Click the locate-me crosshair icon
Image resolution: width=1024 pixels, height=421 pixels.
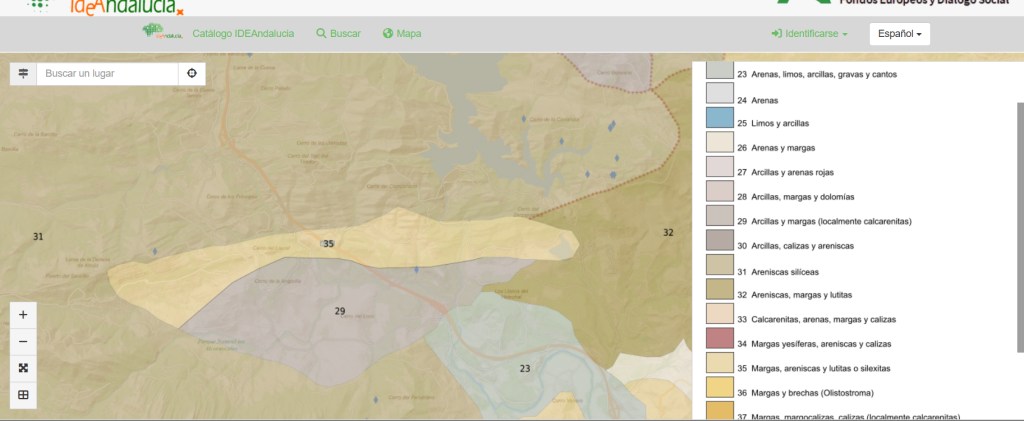click(x=192, y=73)
